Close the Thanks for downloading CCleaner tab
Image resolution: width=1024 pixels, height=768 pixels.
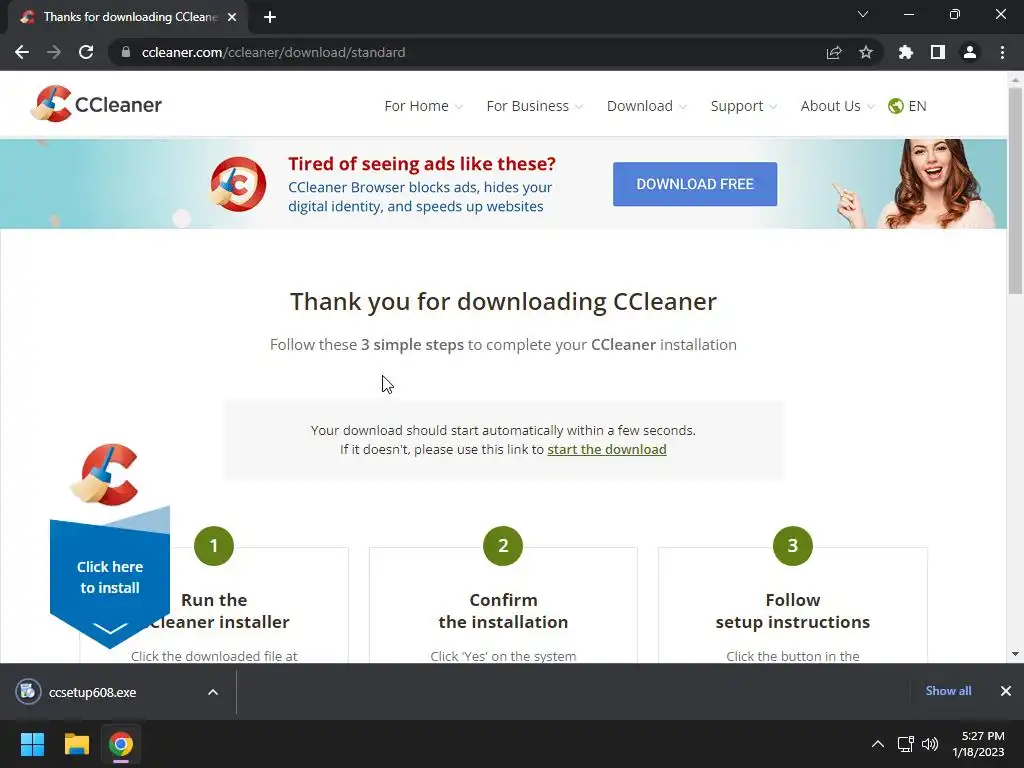pos(232,17)
